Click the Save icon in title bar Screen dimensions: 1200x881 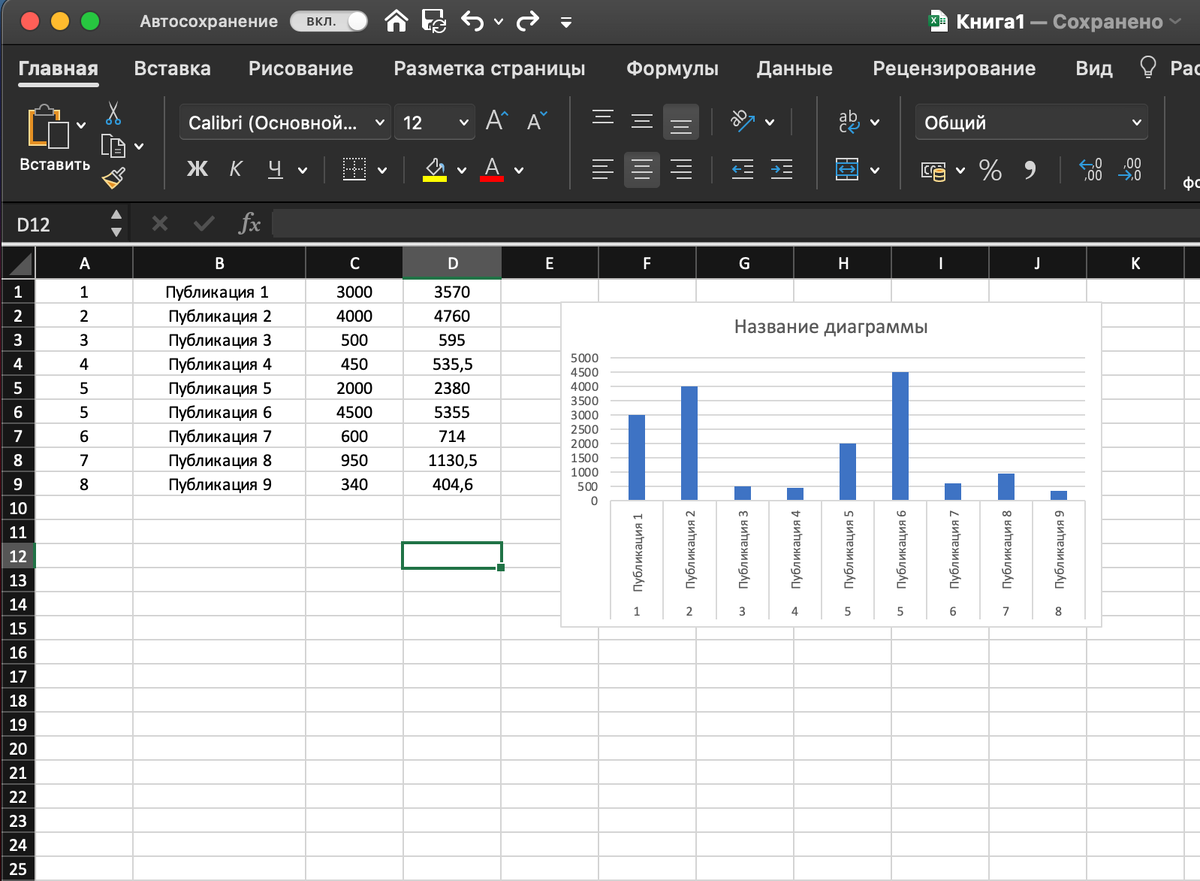point(434,21)
